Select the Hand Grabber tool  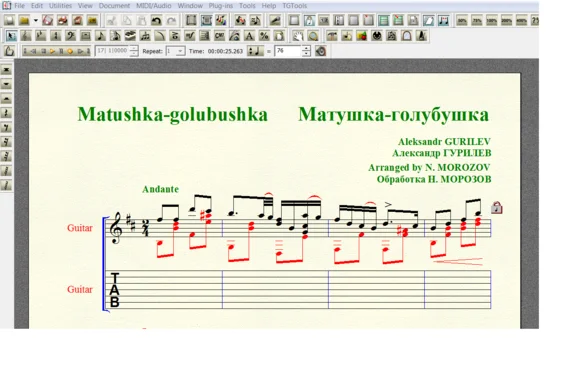(x=298, y=36)
